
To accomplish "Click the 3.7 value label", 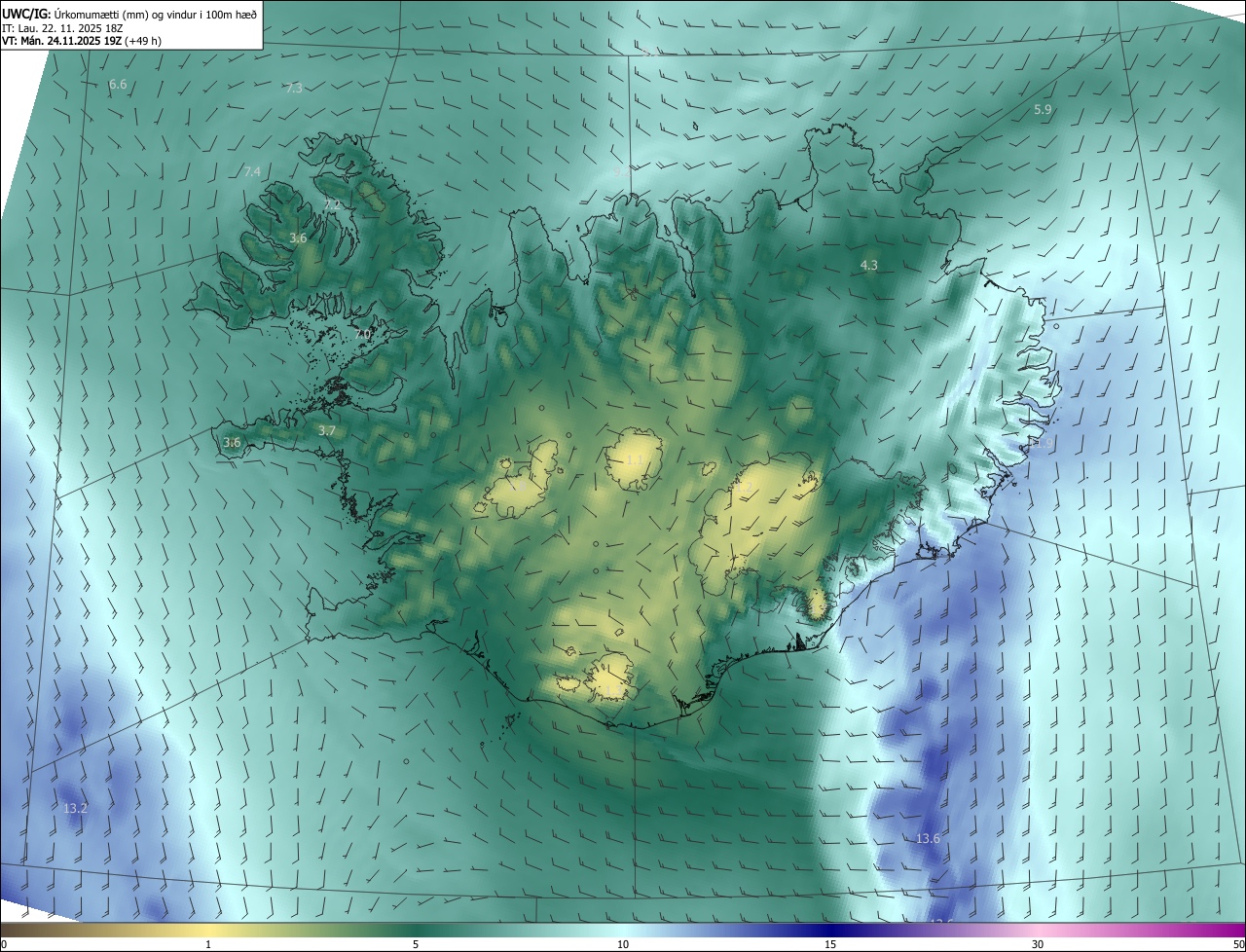I will pos(327,430).
